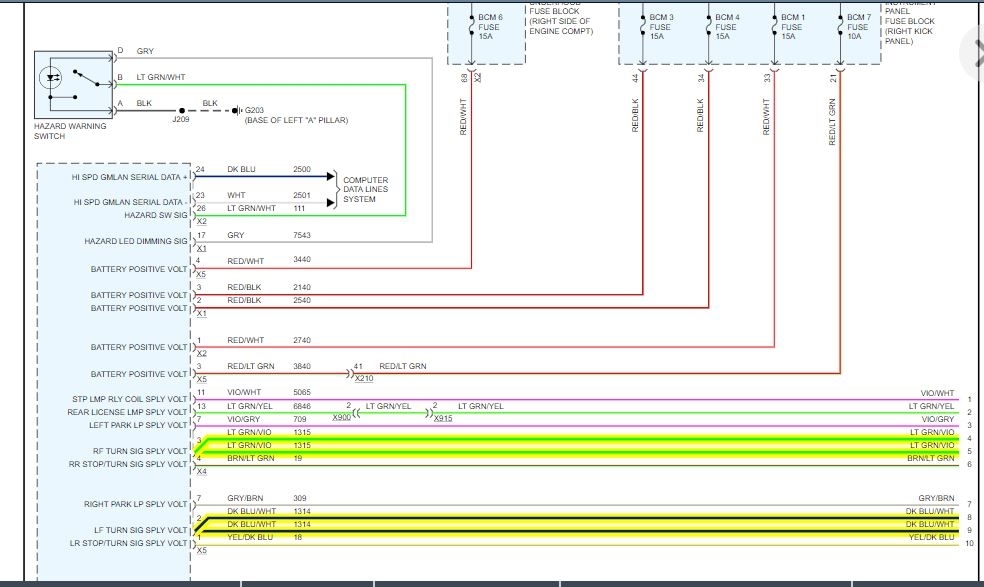
Task: Select 'COMPUTER DATA LINES SYSTEM' text
Action: tap(365, 190)
